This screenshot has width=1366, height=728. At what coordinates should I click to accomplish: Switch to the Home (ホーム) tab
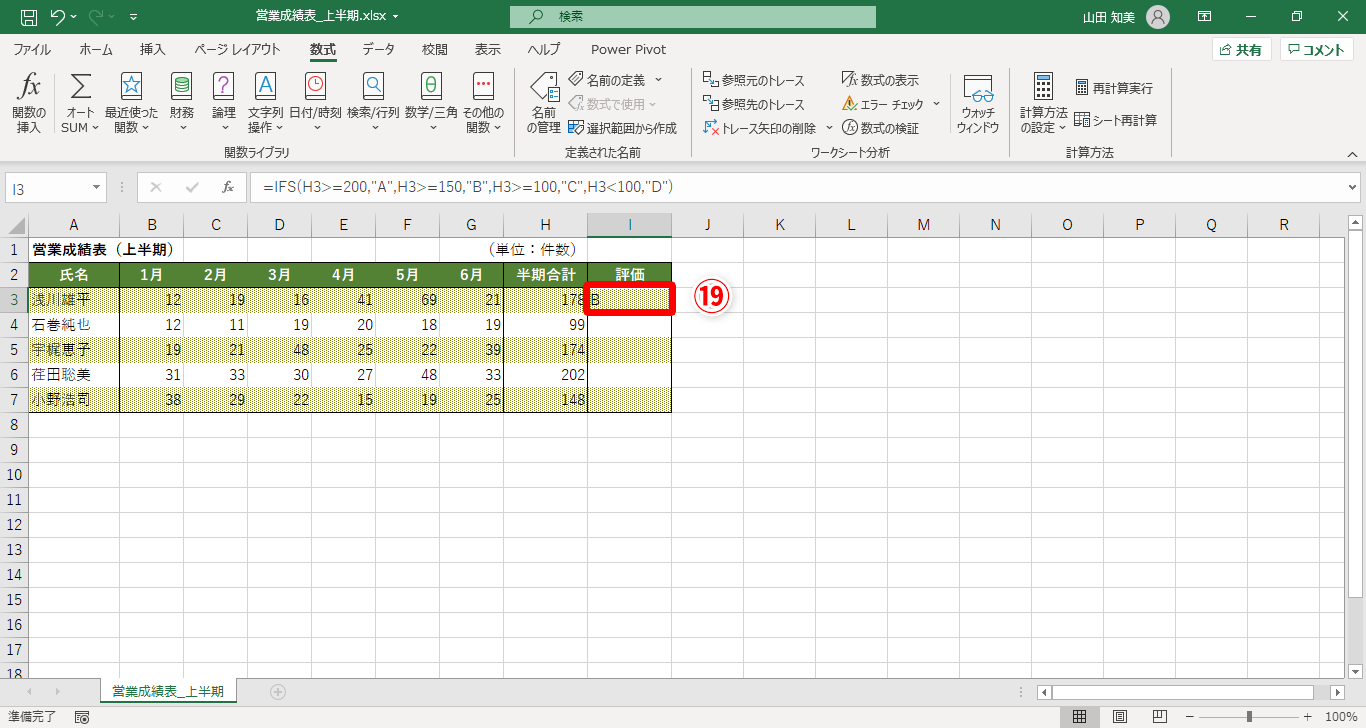(x=96, y=49)
